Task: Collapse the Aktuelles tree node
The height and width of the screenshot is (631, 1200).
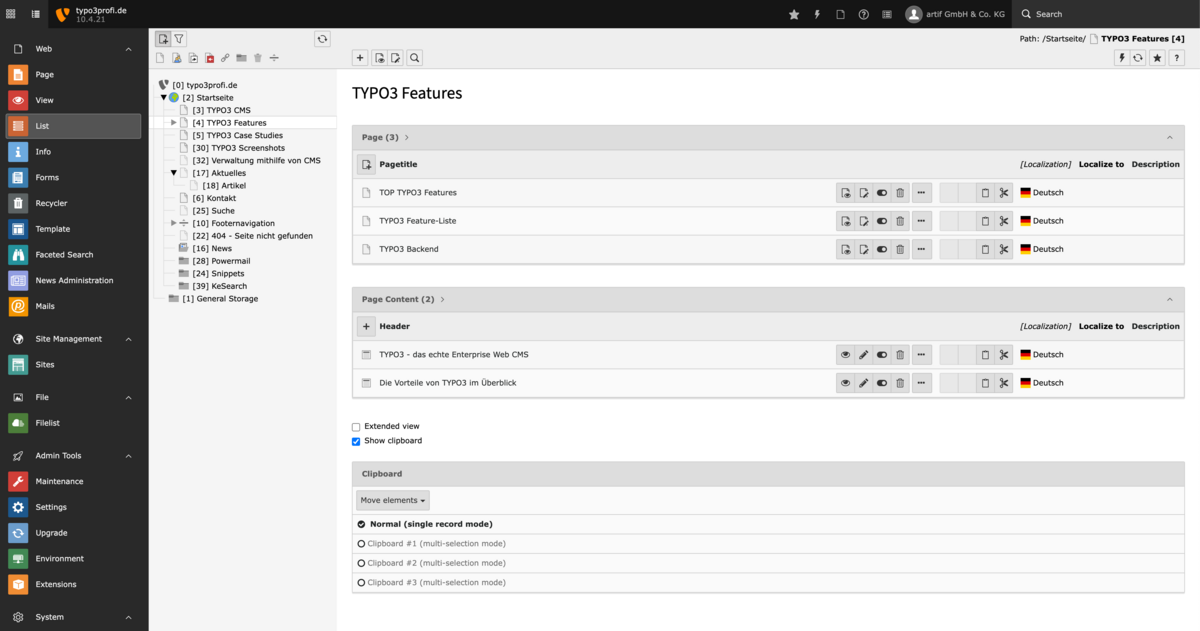Action: click(175, 172)
